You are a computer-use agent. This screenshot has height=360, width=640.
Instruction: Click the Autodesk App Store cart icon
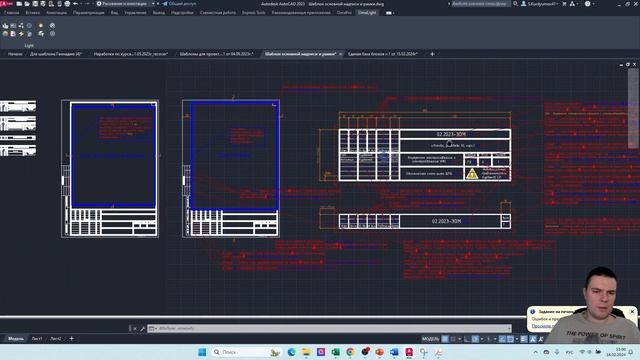pyautogui.click(x=564, y=4)
